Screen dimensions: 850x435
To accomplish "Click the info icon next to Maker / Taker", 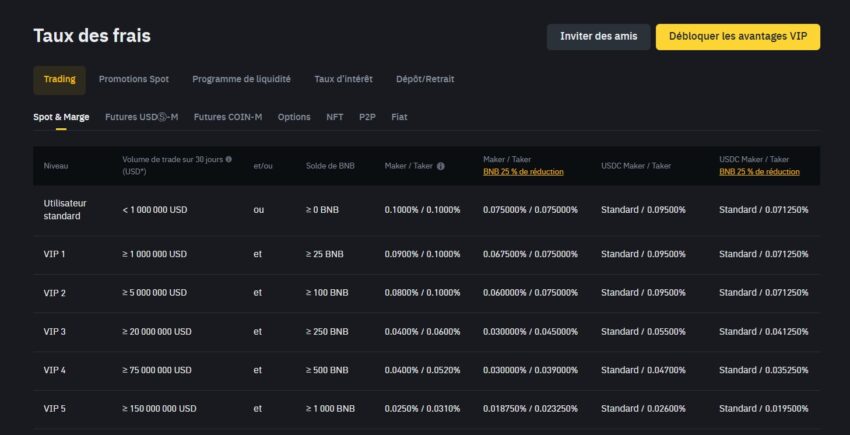I will pos(441,167).
